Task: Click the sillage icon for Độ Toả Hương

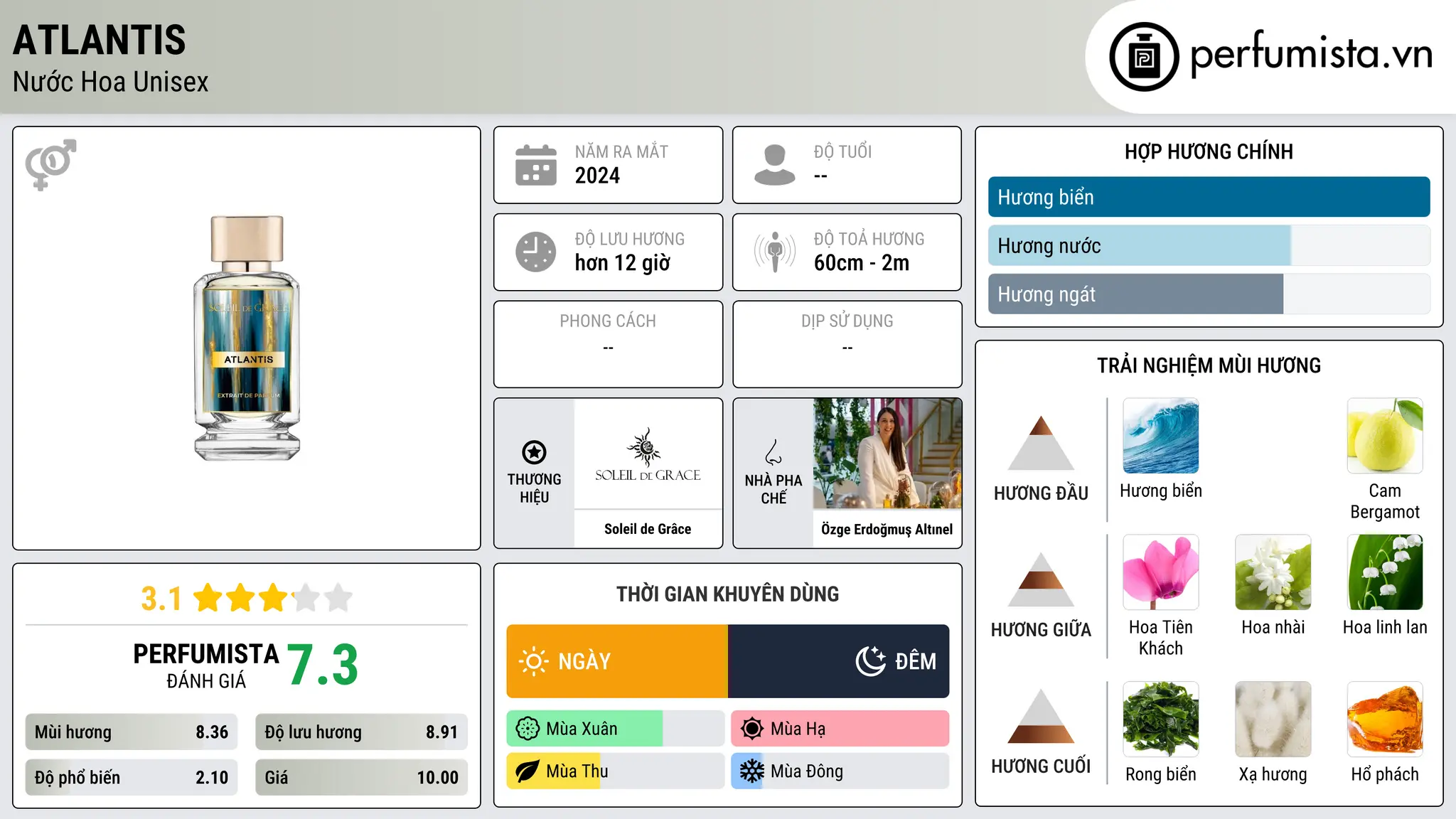Action: pyautogui.click(x=775, y=252)
